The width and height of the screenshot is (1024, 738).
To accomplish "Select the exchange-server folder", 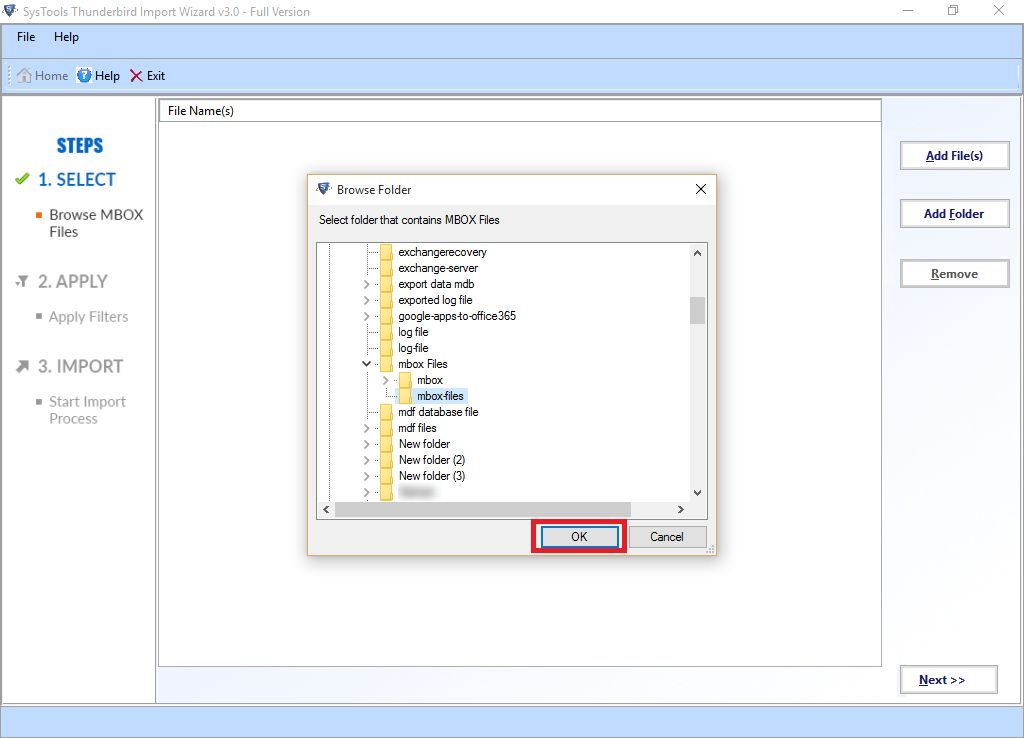I will pyautogui.click(x=438, y=268).
